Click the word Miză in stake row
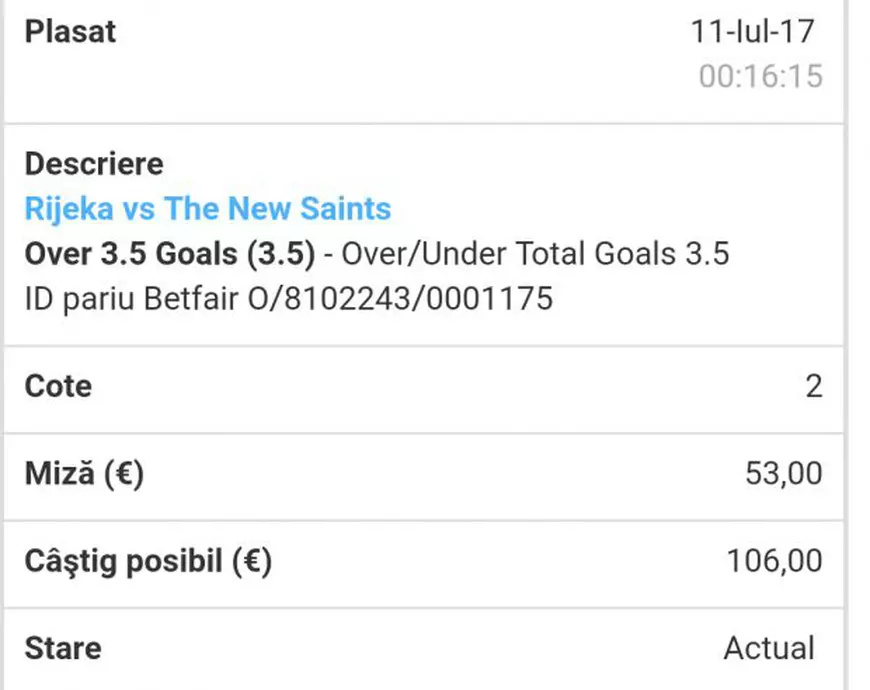The image size is (870, 690). 57,473
